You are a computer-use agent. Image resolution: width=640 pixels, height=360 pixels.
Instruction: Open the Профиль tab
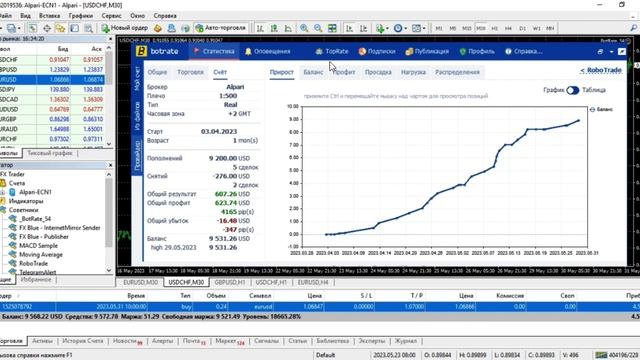[x=477, y=51]
